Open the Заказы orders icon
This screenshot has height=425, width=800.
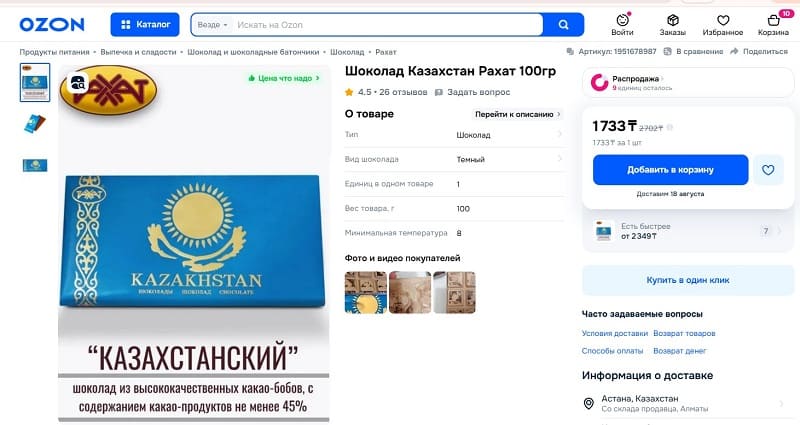672,20
